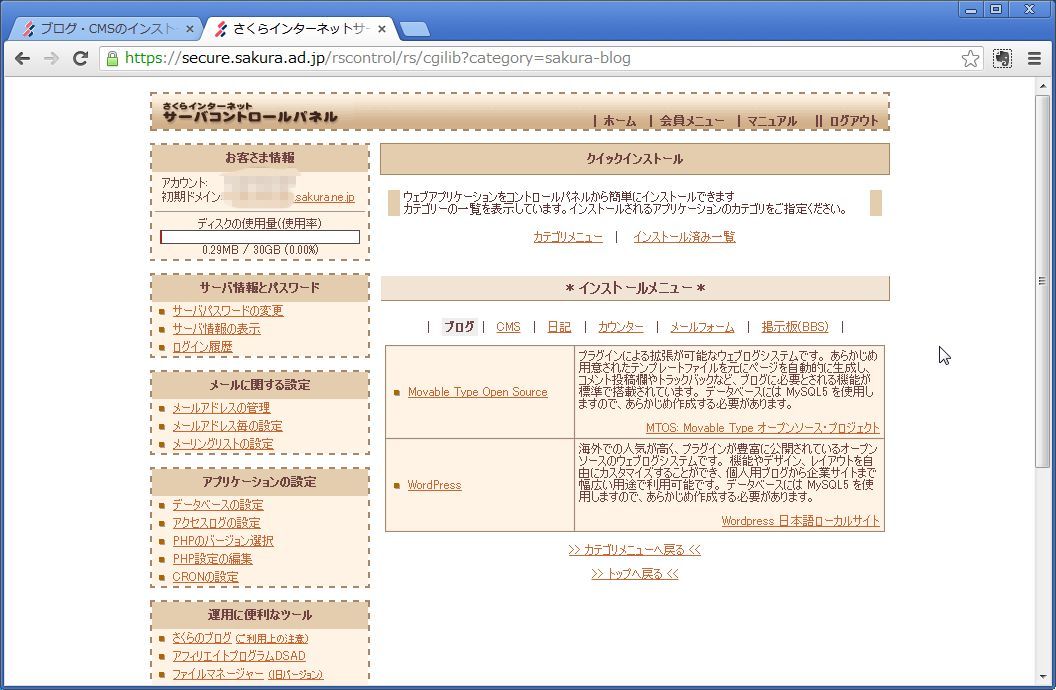Open CRONの設定 link
Screen dimensions: 1056x690
[205, 577]
